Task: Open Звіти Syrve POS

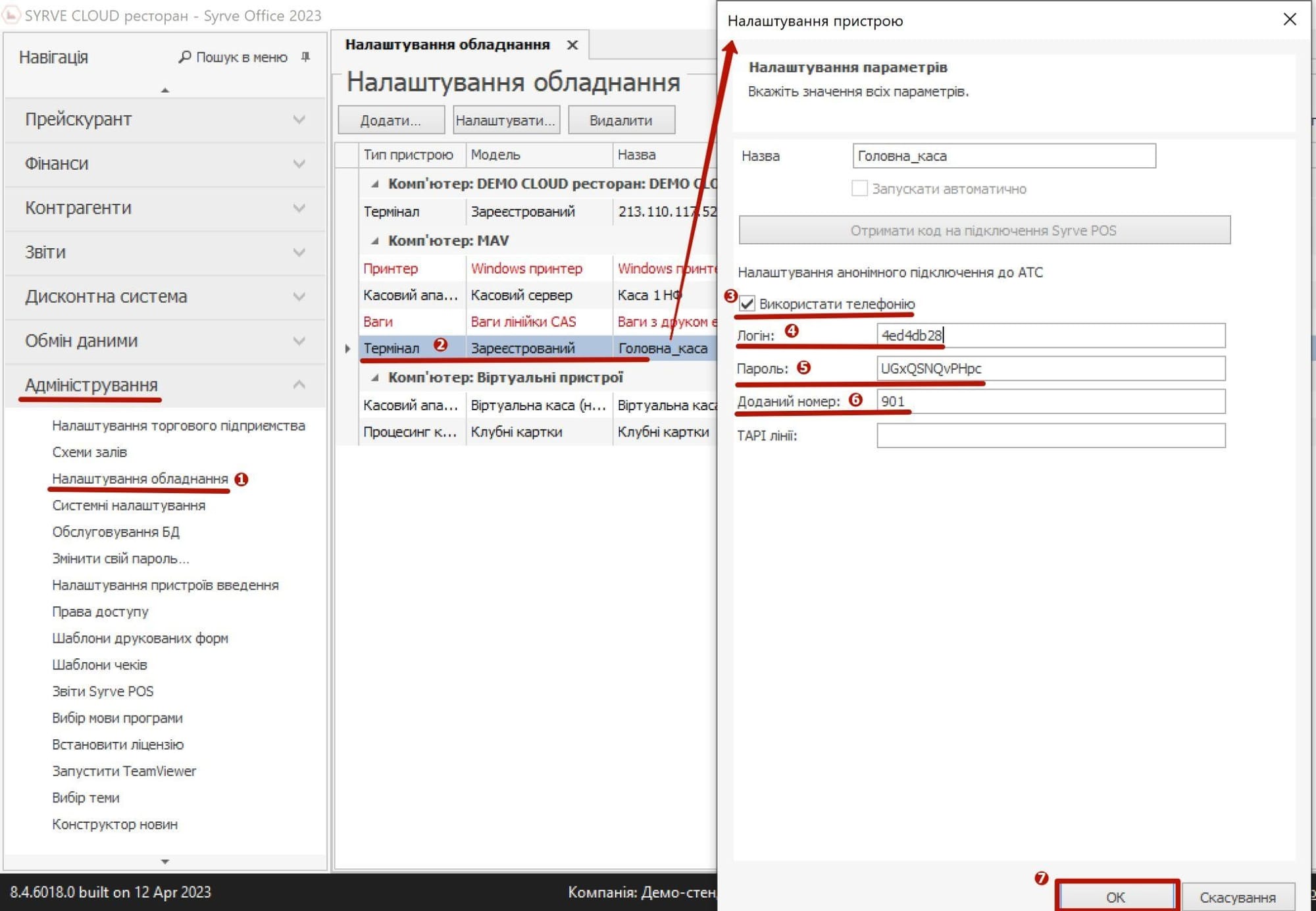Action: click(103, 691)
